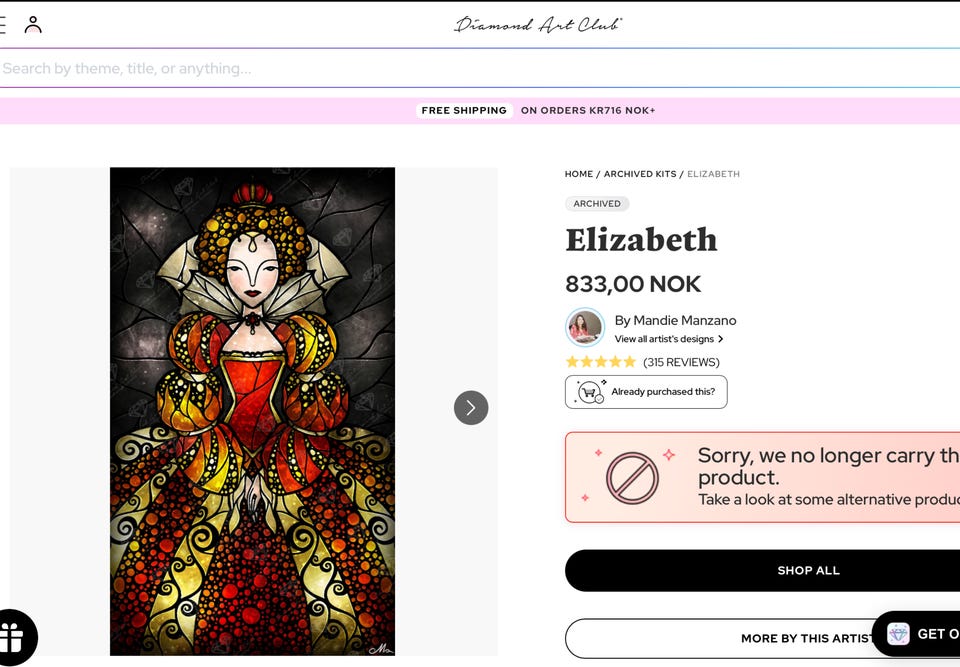960x667 pixels.
Task: Open the Elizabeth stained glass artwork image
Action: 252,411
